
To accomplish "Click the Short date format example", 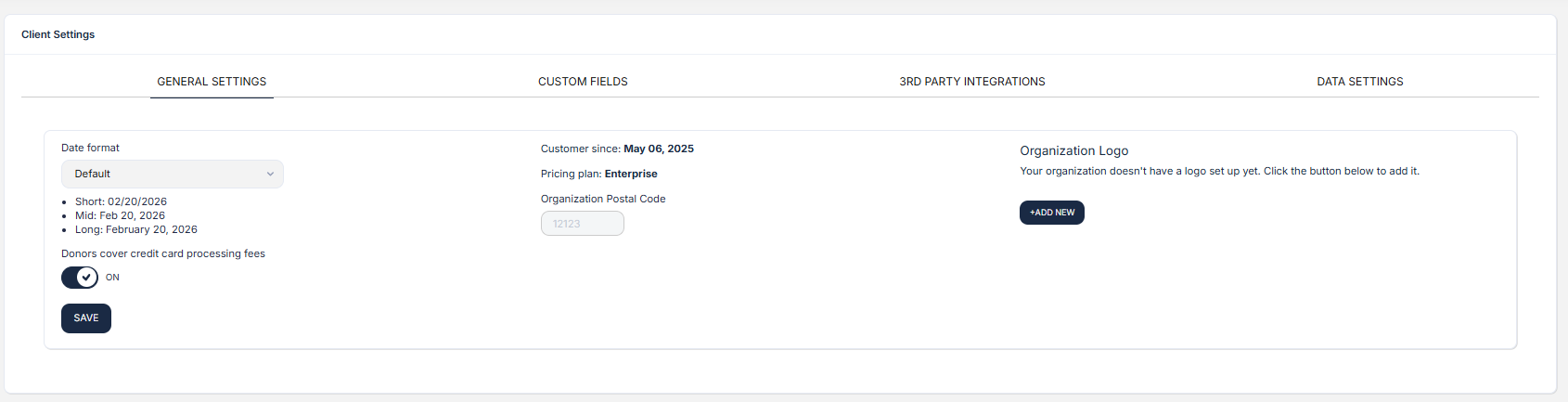I will click(x=121, y=201).
